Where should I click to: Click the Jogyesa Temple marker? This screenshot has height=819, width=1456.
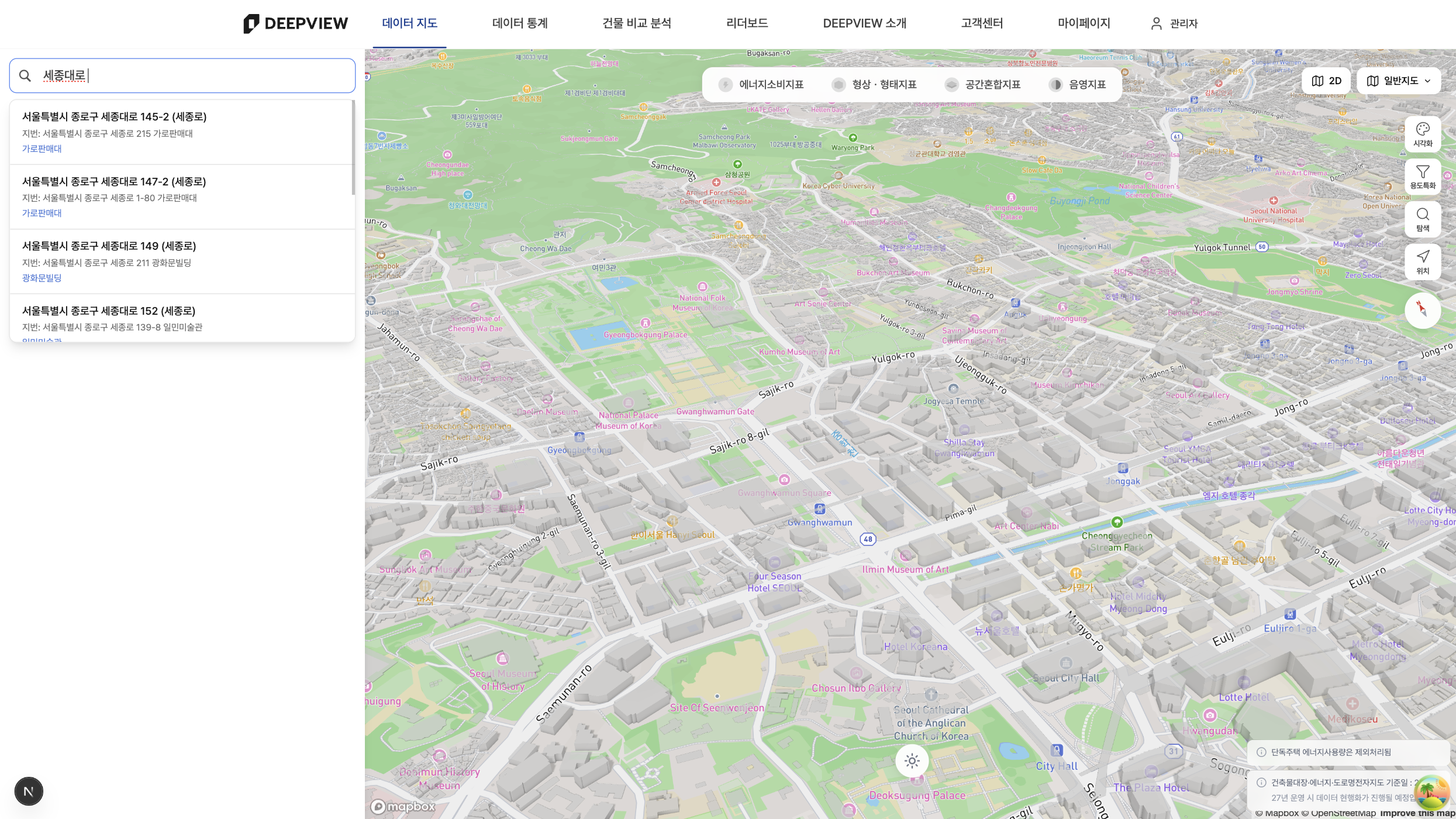953,388
